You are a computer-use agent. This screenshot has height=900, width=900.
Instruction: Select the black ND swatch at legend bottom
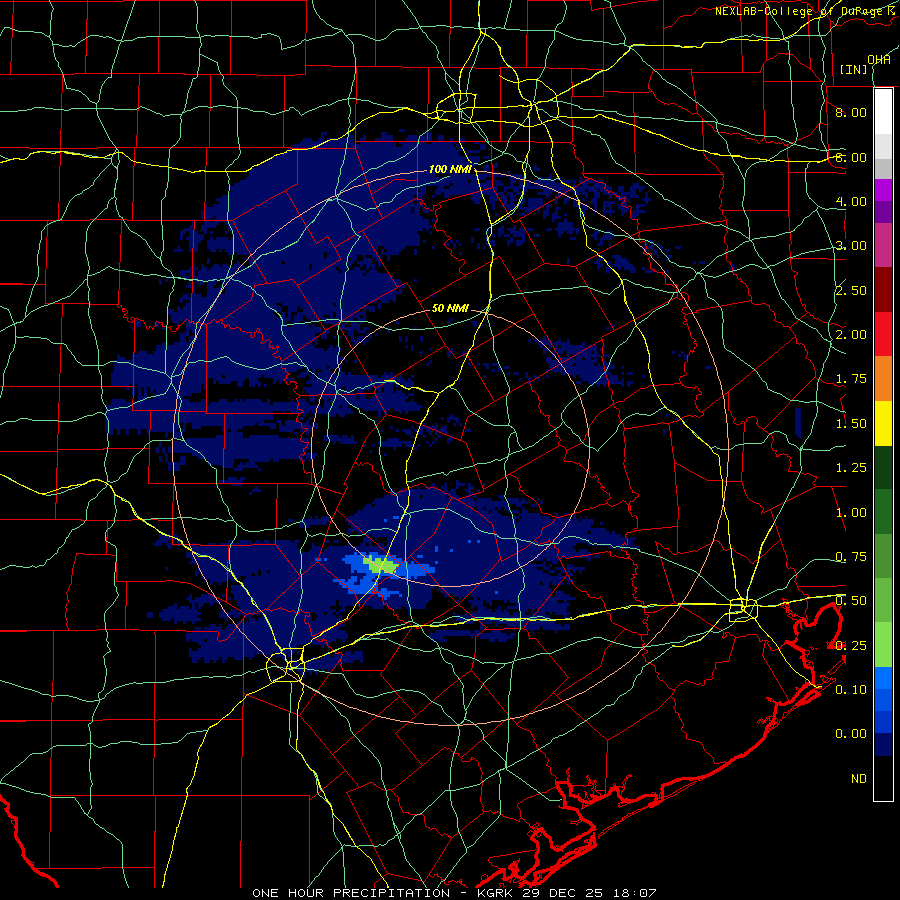click(883, 778)
